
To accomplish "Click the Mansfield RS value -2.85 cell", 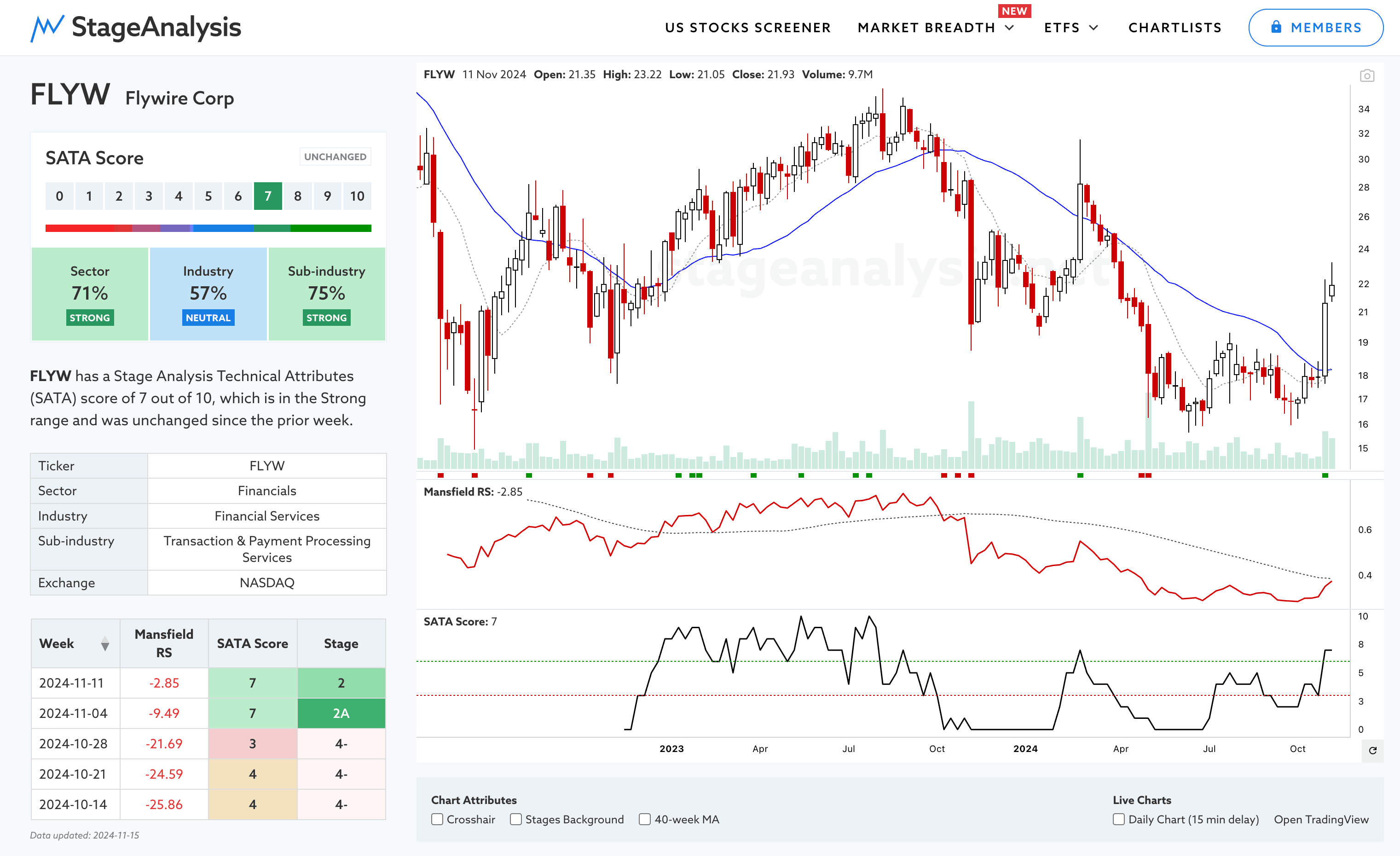I will [x=164, y=683].
